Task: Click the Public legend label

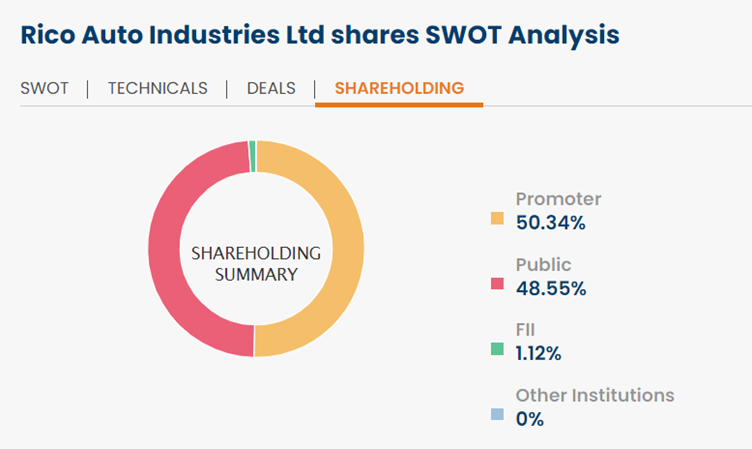Action: point(543,265)
